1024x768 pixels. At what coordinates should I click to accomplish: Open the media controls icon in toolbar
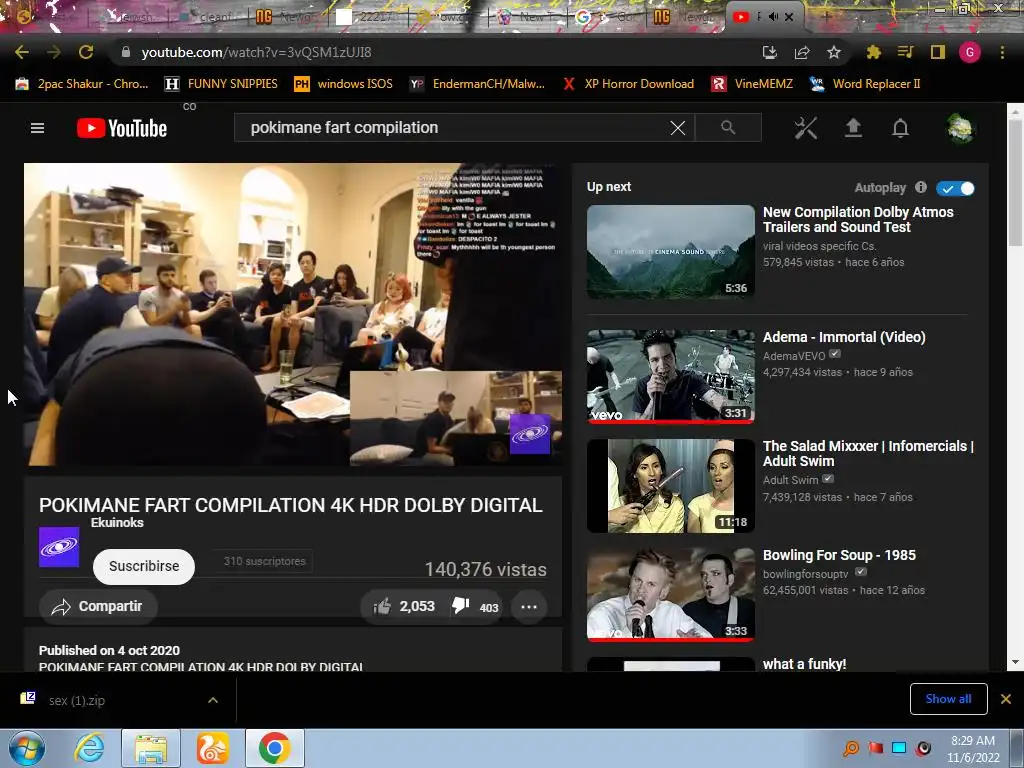[905, 52]
